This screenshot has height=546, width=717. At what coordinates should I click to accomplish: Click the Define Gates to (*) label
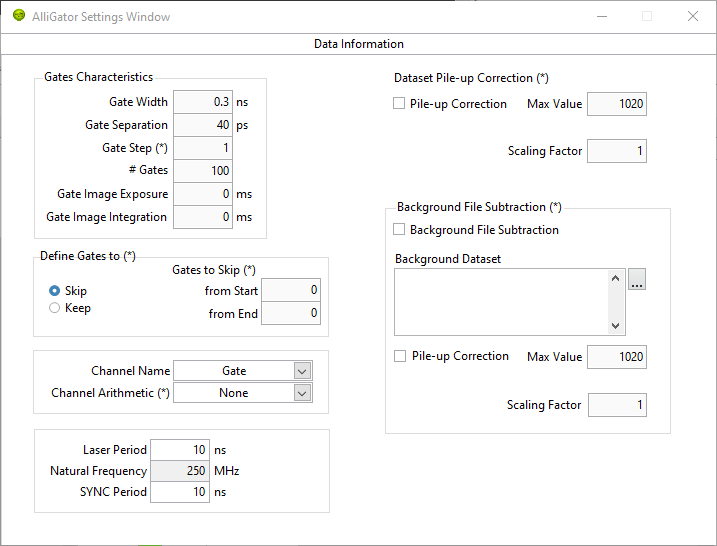[x=88, y=256]
